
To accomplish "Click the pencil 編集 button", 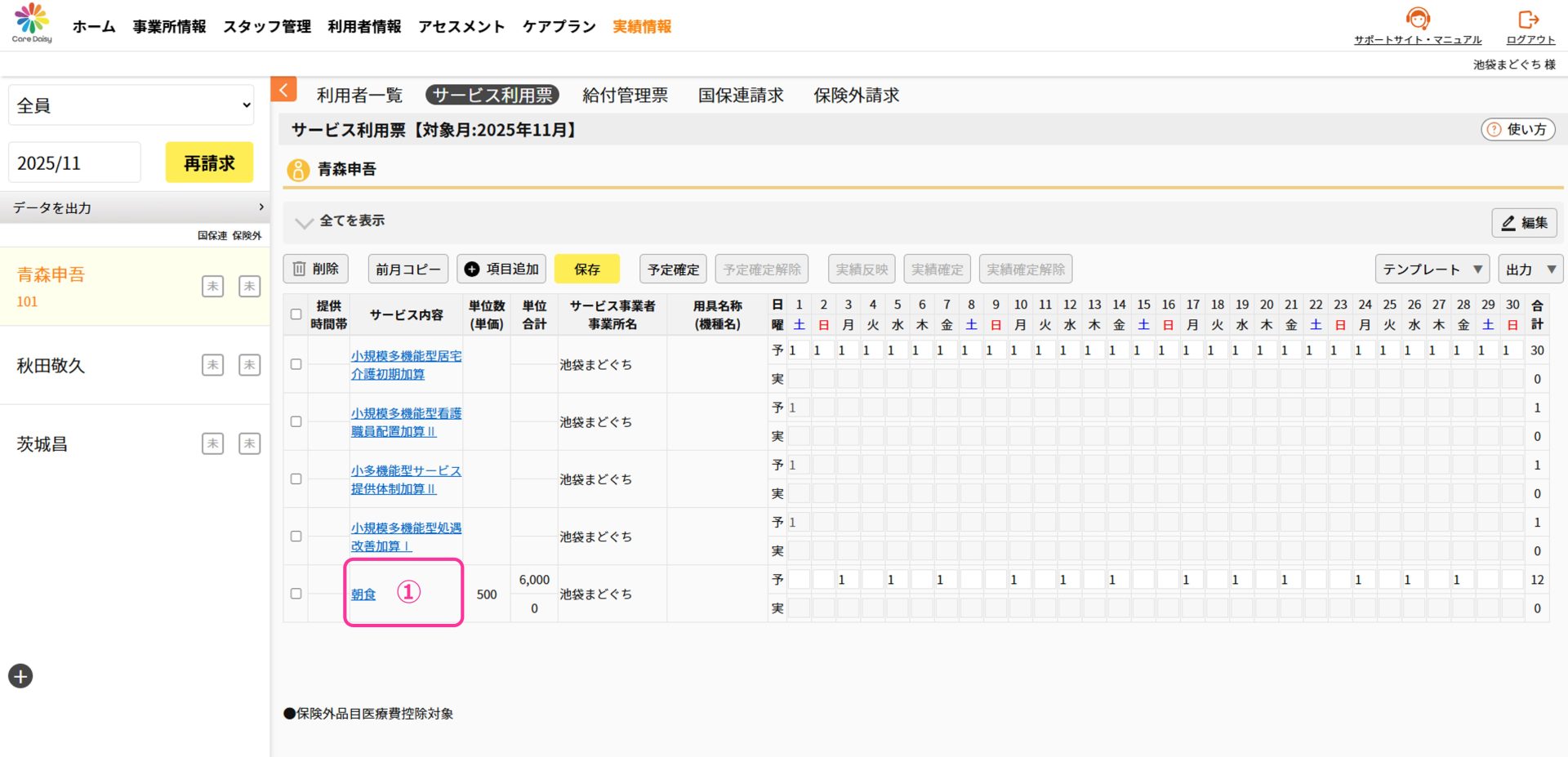I will [1524, 222].
